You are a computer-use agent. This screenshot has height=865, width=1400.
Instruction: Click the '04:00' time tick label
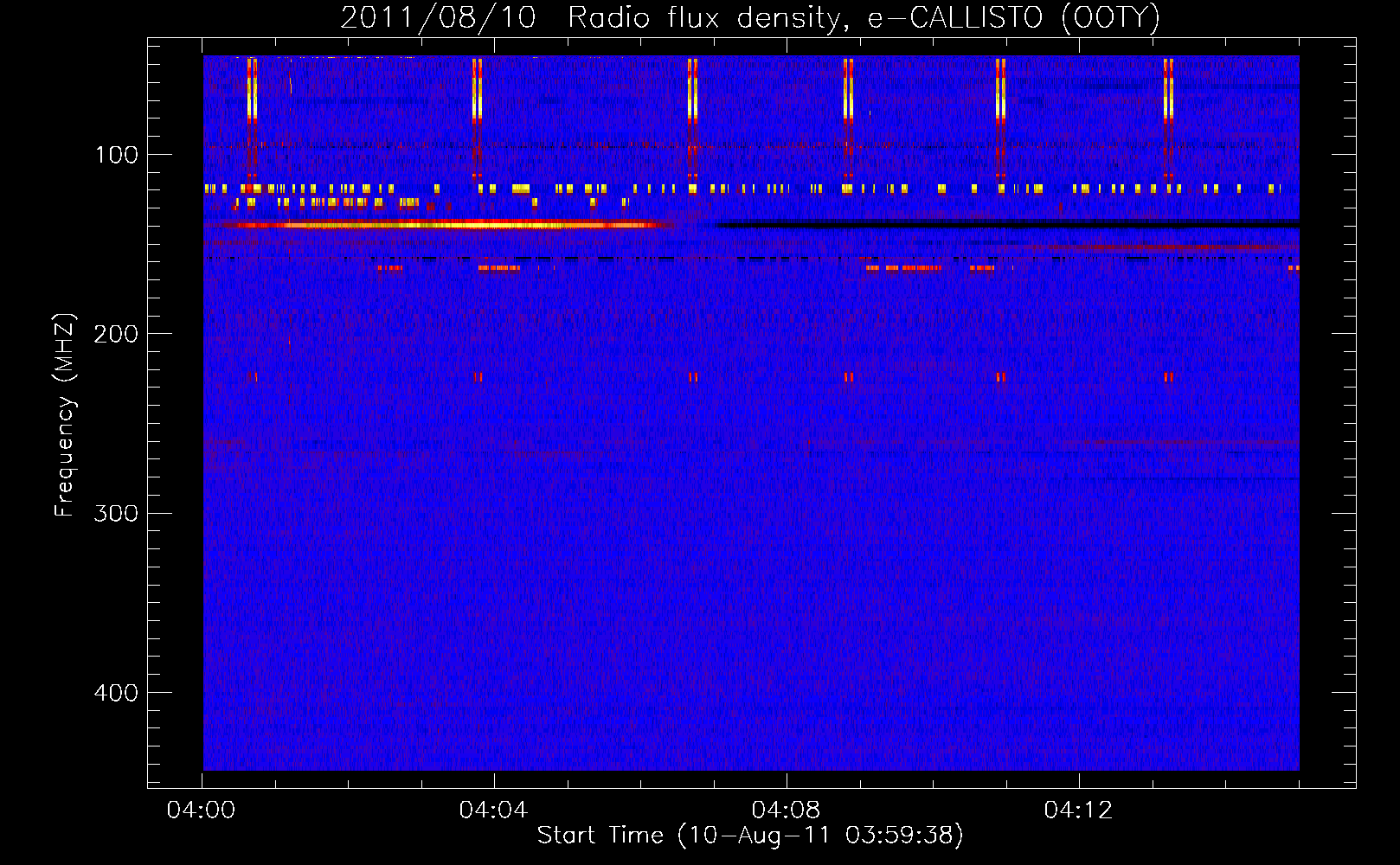201,810
